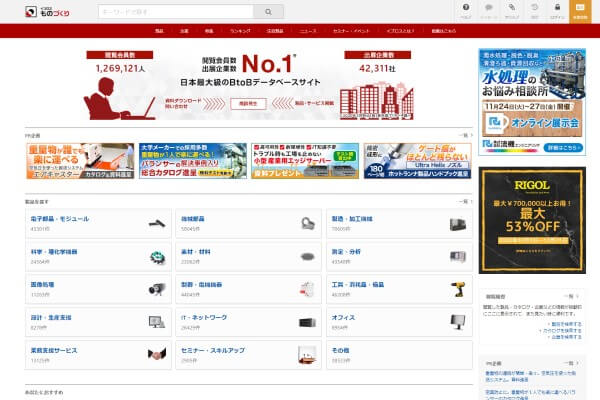The width and height of the screenshot is (600, 400).
Task: Open the セミナー・イベント menu item
Action: pyautogui.click(x=351, y=31)
